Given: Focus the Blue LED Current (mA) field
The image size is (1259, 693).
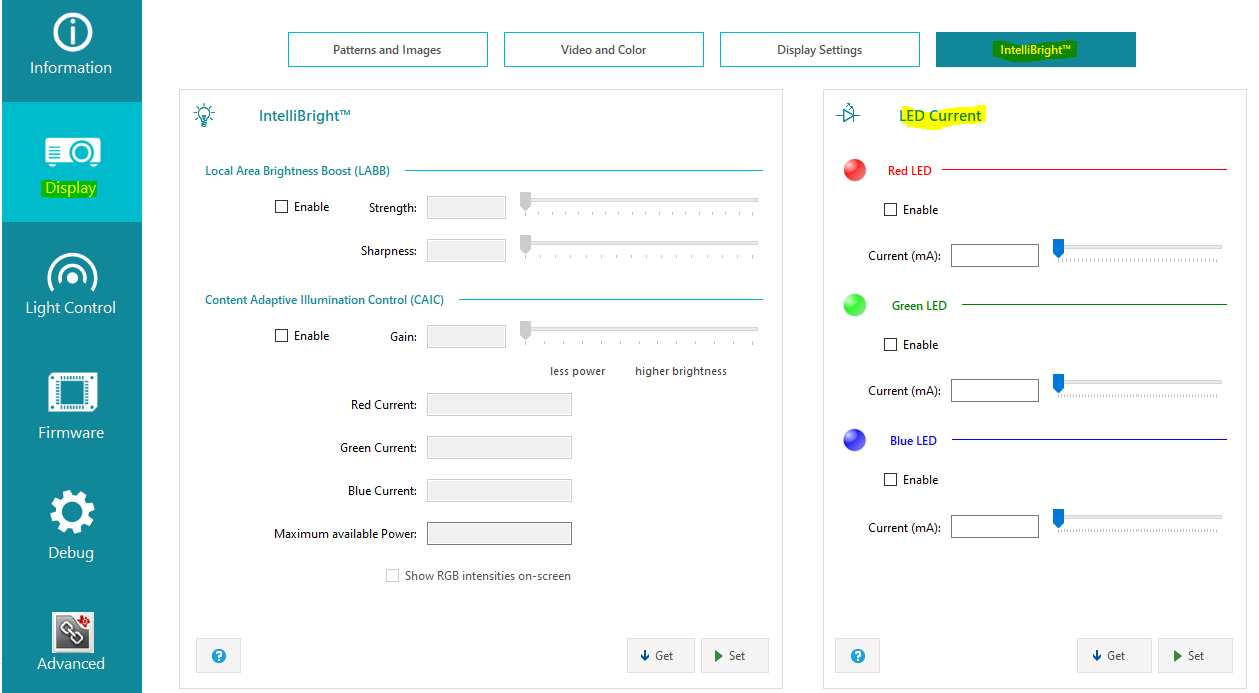Looking at the screenshot, I should 995,527.
